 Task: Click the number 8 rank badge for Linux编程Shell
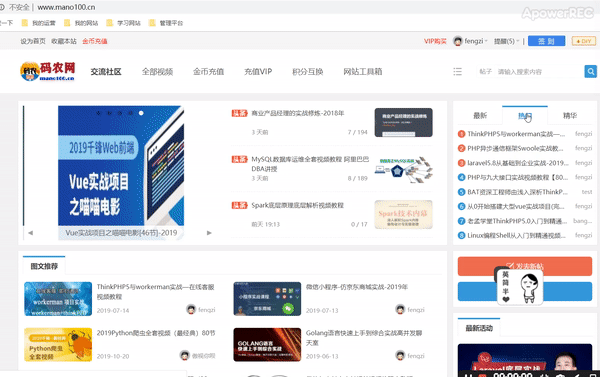[x=461, y=235]
